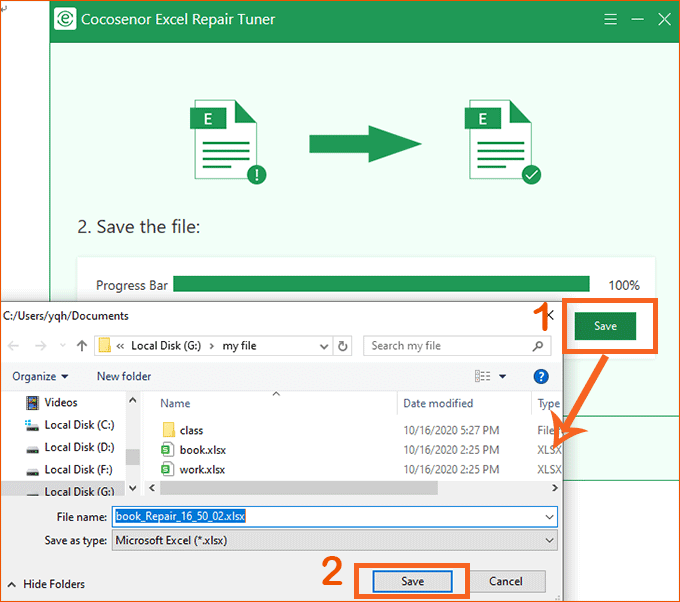Open the Organize menu
Viewport: 680px width, 602px height.
[x=40, y=376]
